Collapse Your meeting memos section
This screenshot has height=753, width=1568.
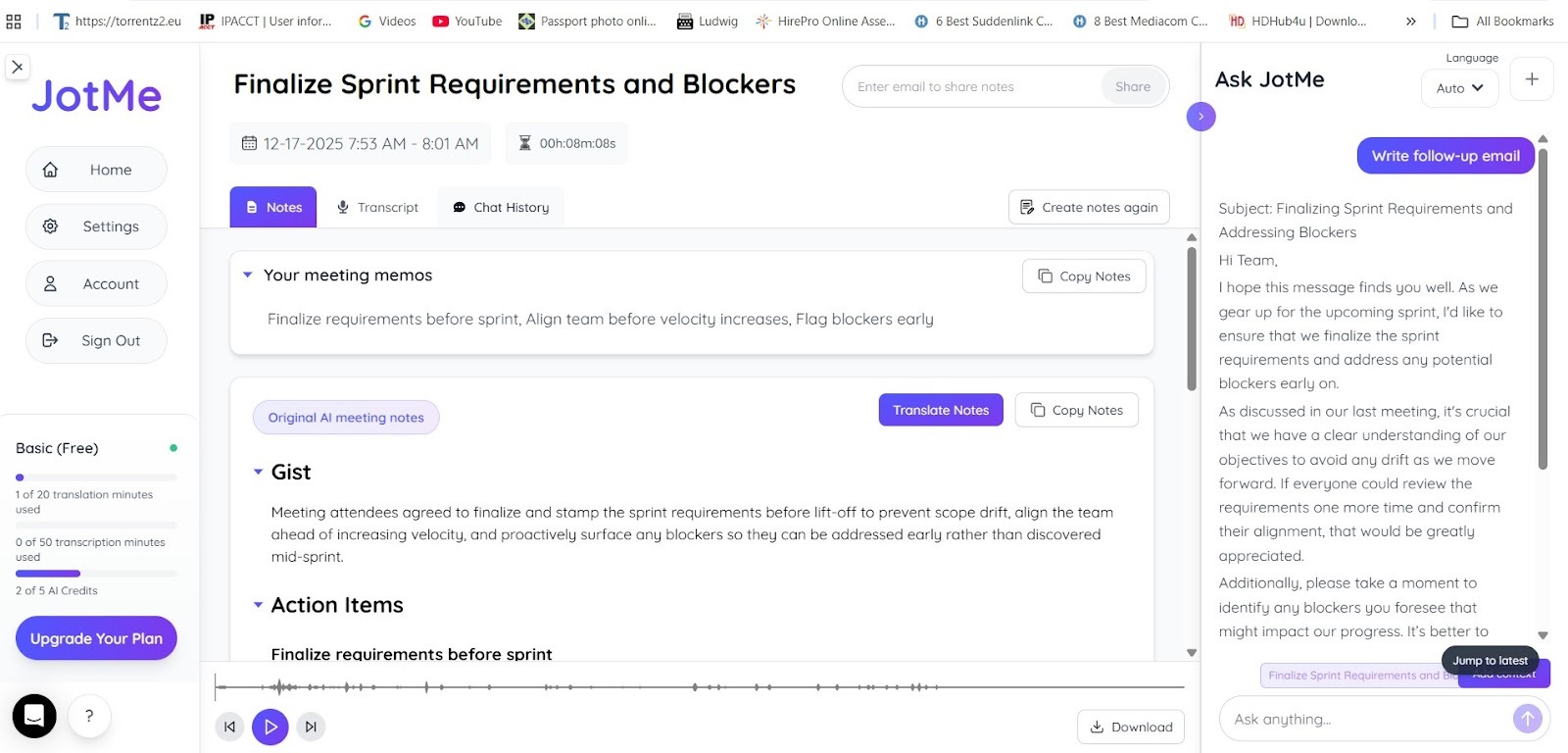pos(248,276)
